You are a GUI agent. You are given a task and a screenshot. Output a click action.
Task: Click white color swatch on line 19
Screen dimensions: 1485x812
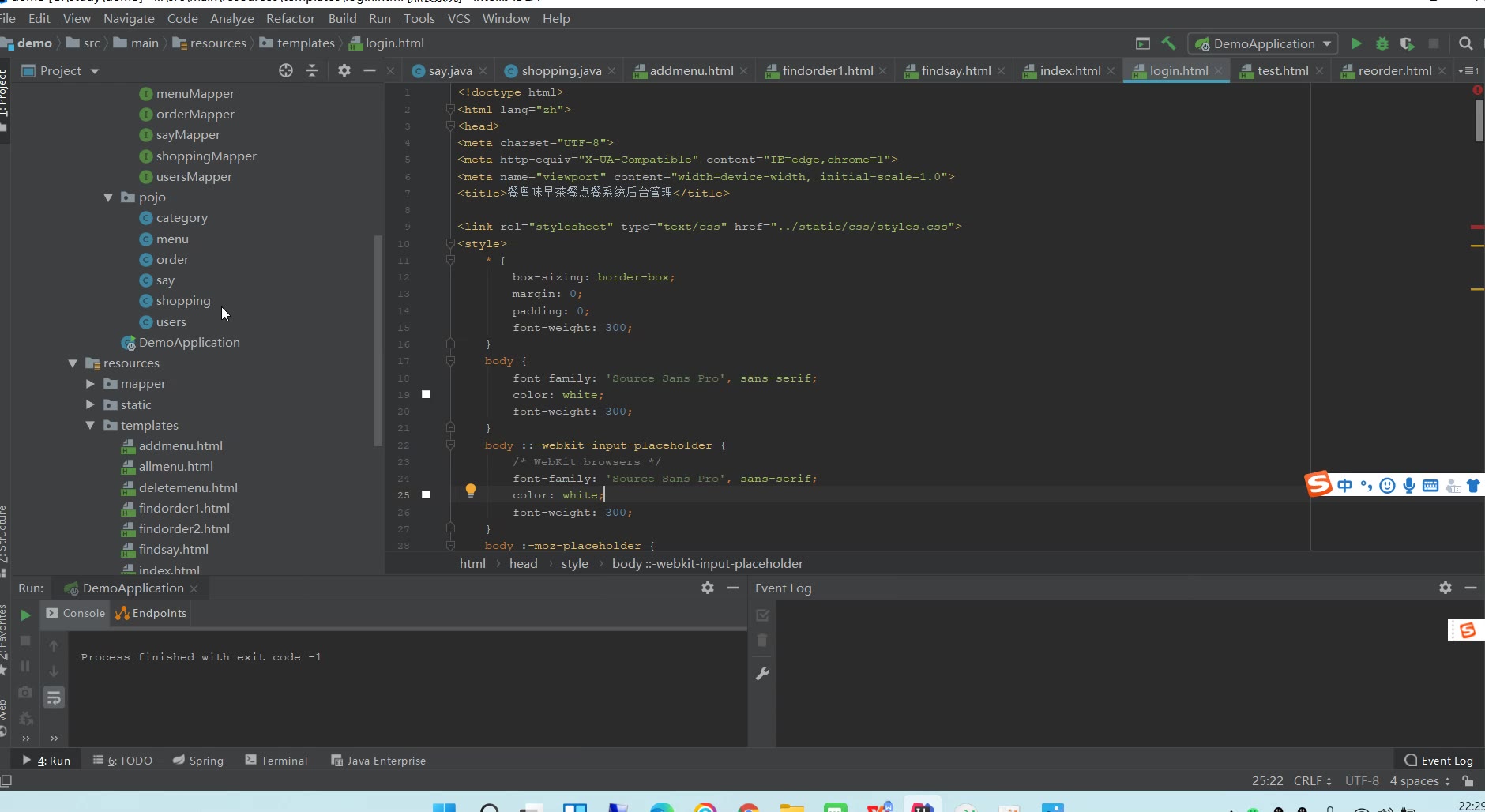pyautogui.click(x=426, y=394)
